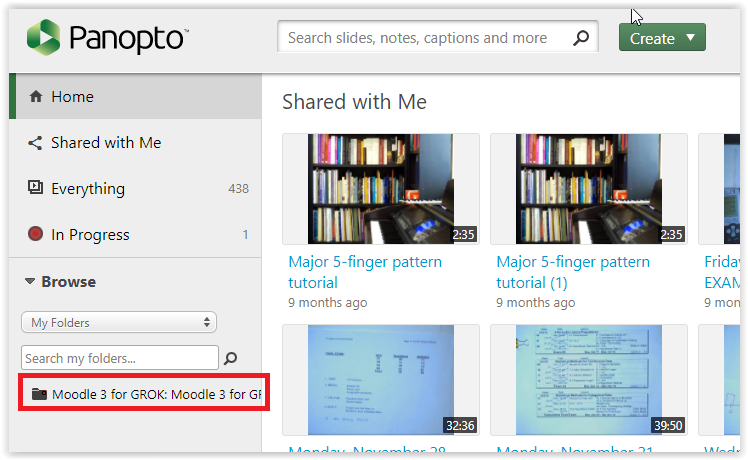
Task: Collapse the Browse section triangle
Action: tap(30, 281)
